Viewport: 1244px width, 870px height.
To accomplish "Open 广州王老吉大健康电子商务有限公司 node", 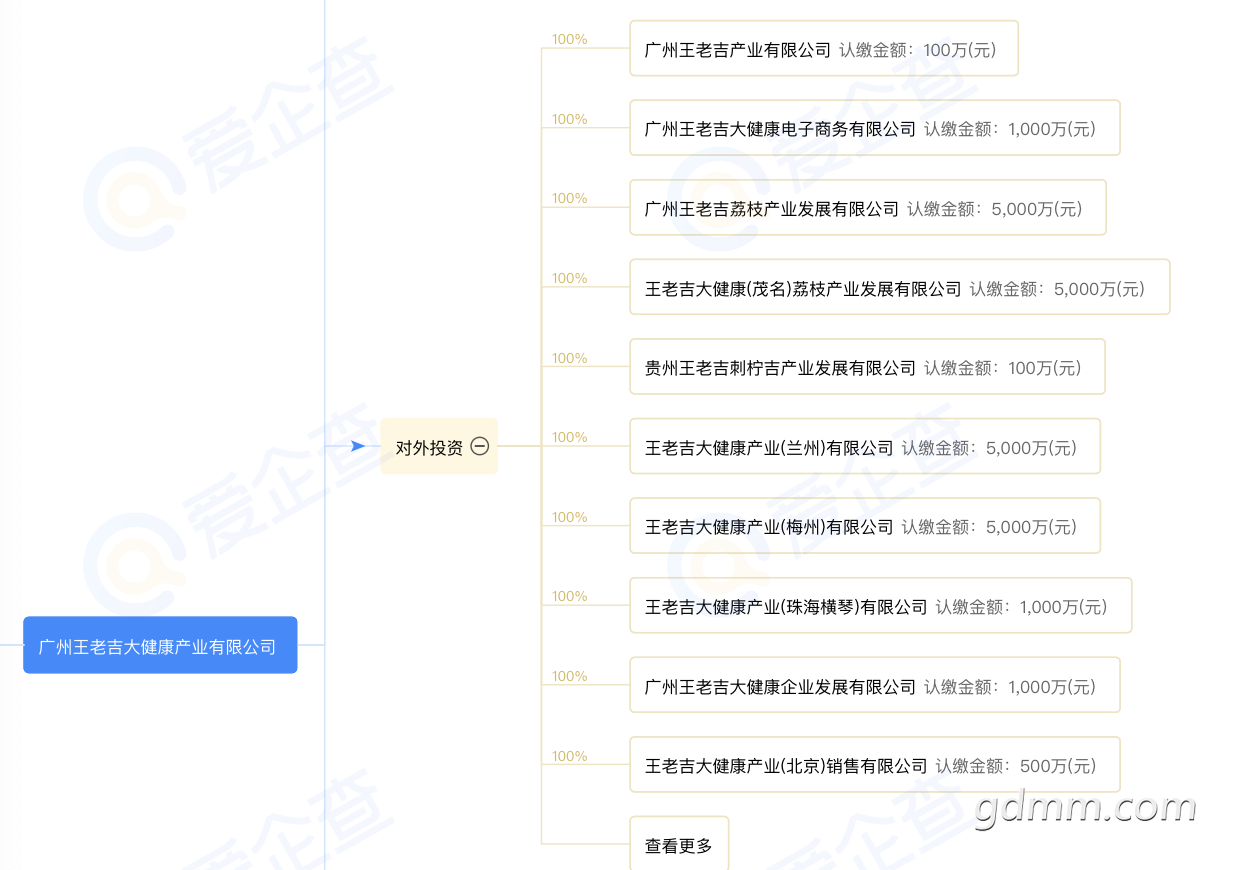I will [780, 128].
